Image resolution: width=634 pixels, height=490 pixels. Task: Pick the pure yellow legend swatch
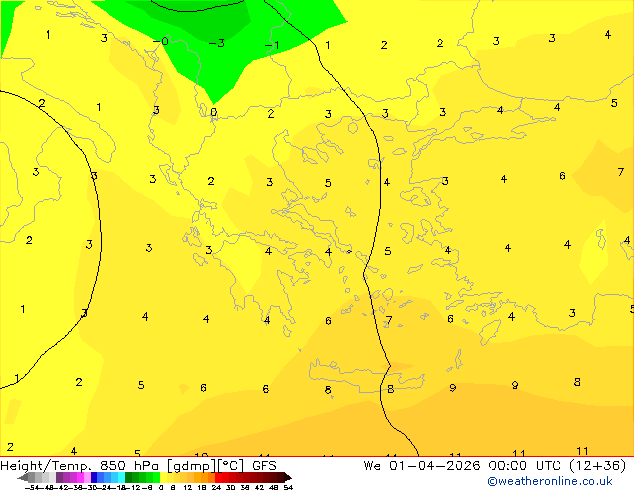click(x=163, y=477)
